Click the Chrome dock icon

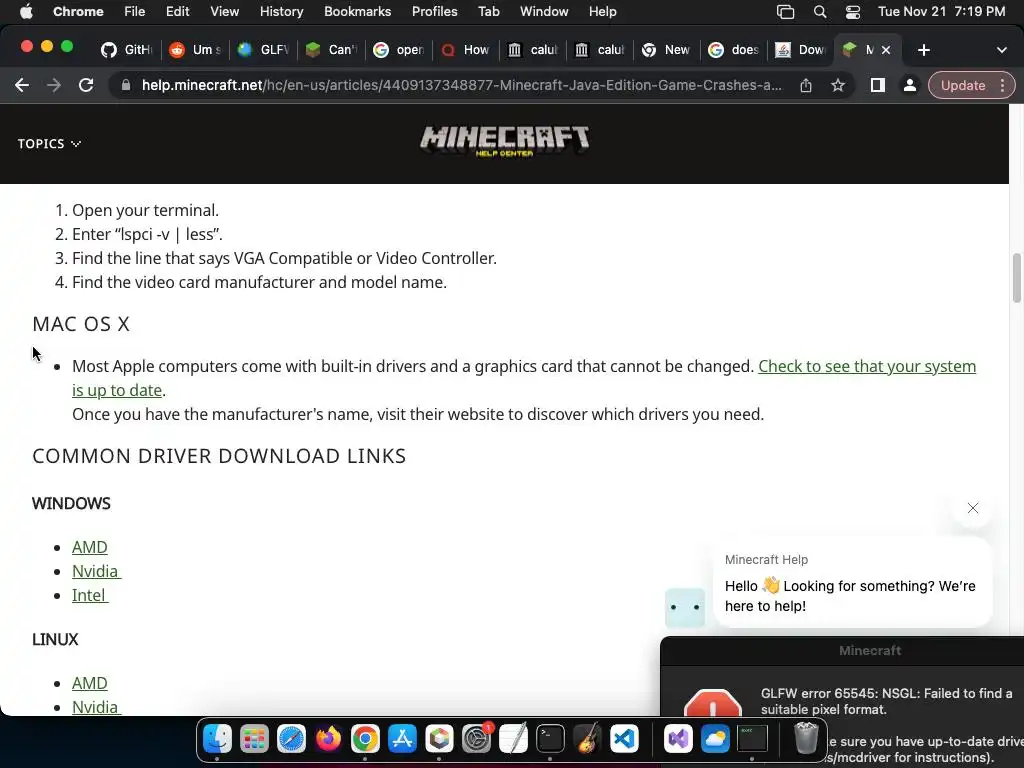(365, 739)
